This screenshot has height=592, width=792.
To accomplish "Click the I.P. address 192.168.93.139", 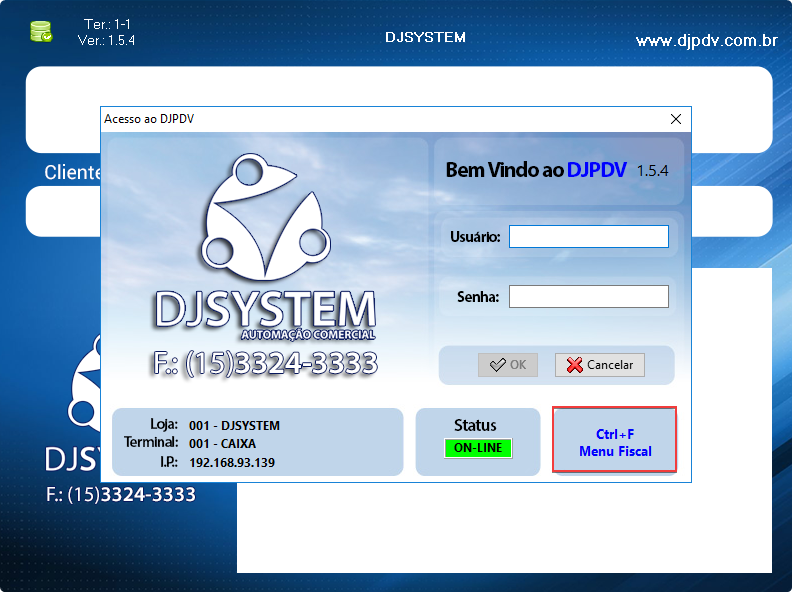I will coord(231,462).
